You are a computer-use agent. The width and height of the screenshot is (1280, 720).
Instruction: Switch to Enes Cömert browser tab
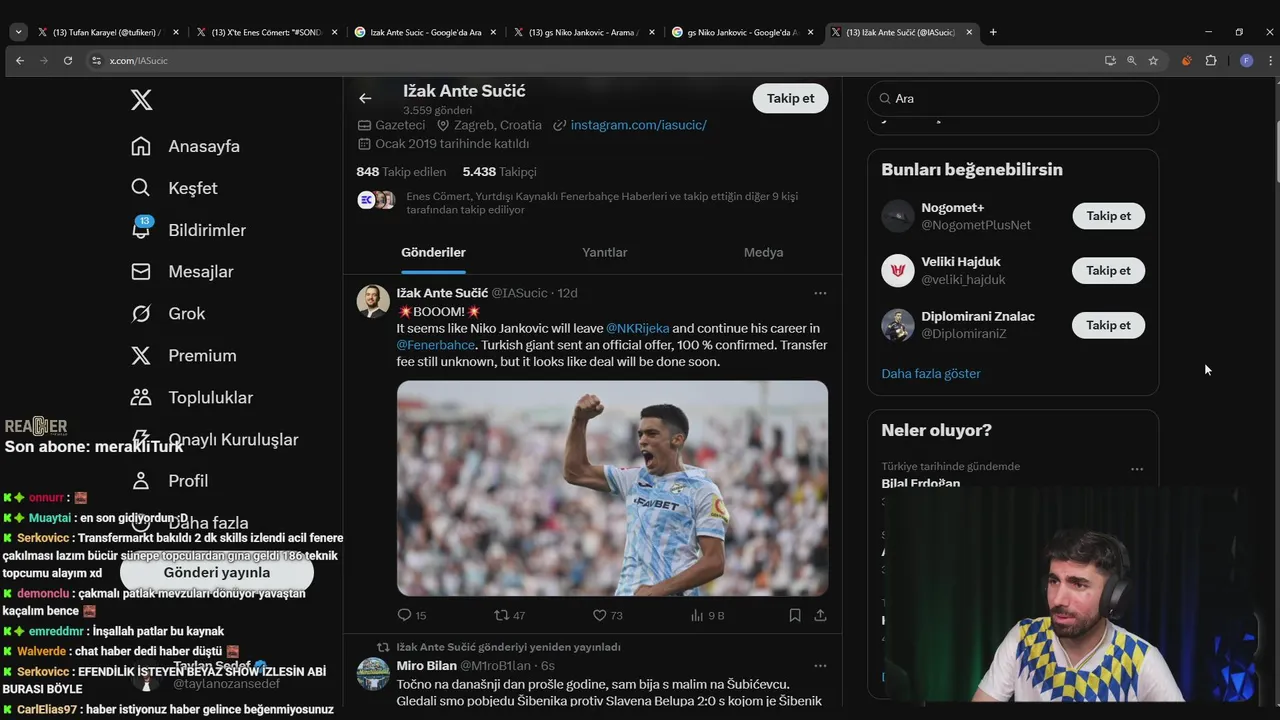click(266, 32)
